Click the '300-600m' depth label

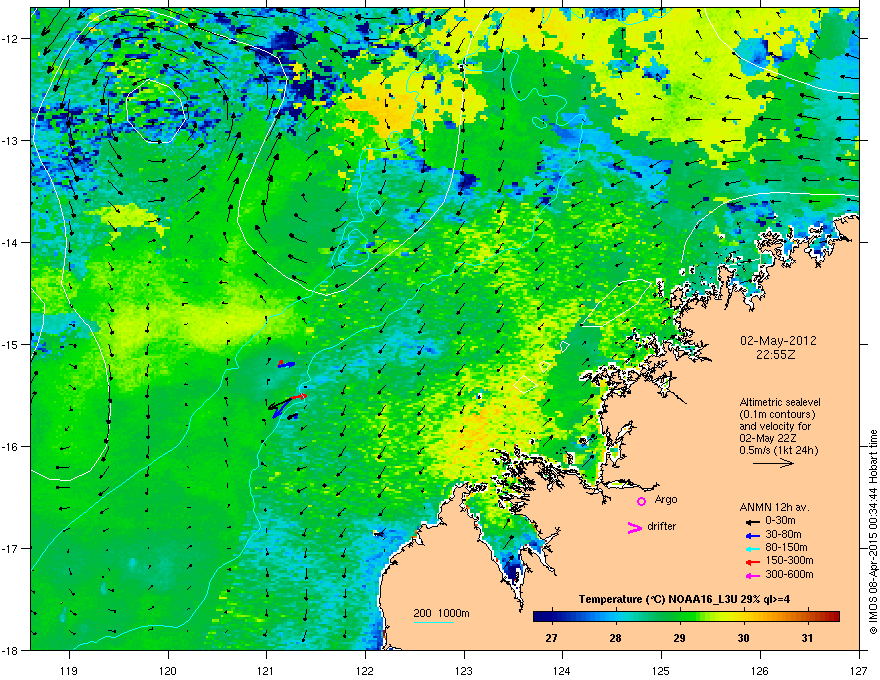tap(789, 574)
